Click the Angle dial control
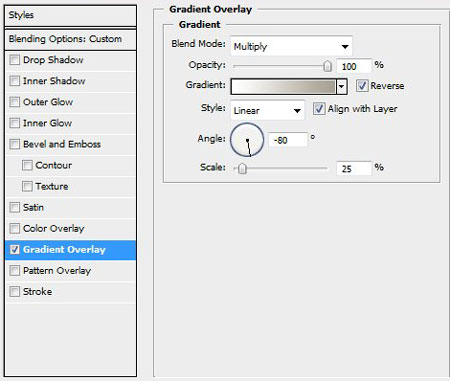Image resolution: width=450 pixels, height=381 pixels. [247, 140]
